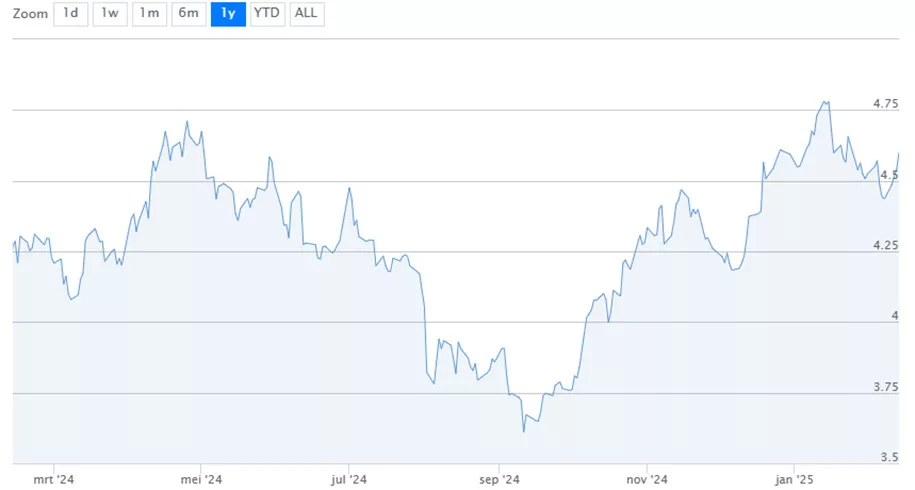Click the 3.75 y-axis value
Image resolution: width=915 pixels, height=490 pixels.
pos(886,387)
